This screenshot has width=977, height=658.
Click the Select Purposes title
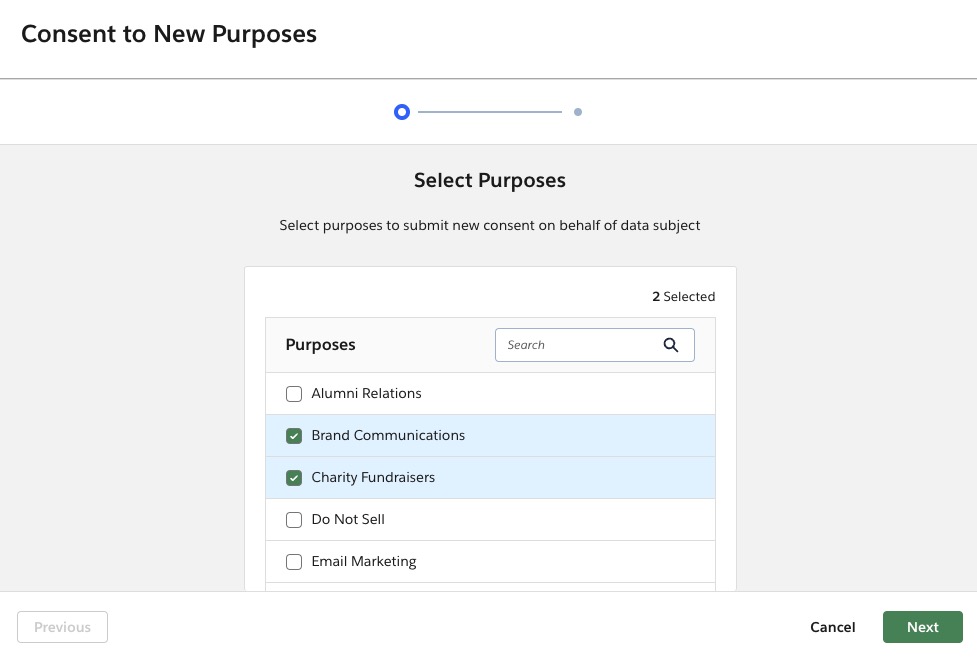[x=489, y=180]
